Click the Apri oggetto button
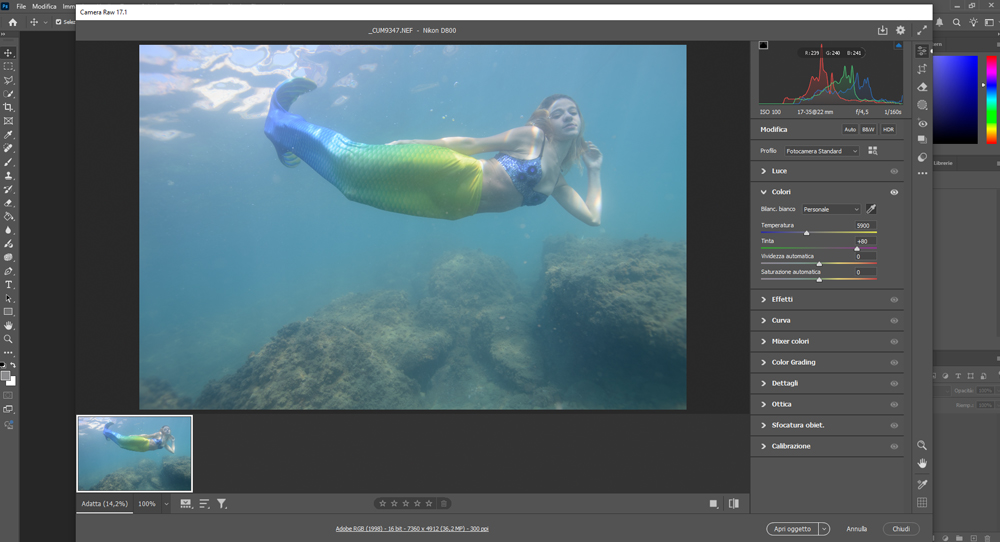The width and height of the screenshot is (1000, 542). click(791, 529)
